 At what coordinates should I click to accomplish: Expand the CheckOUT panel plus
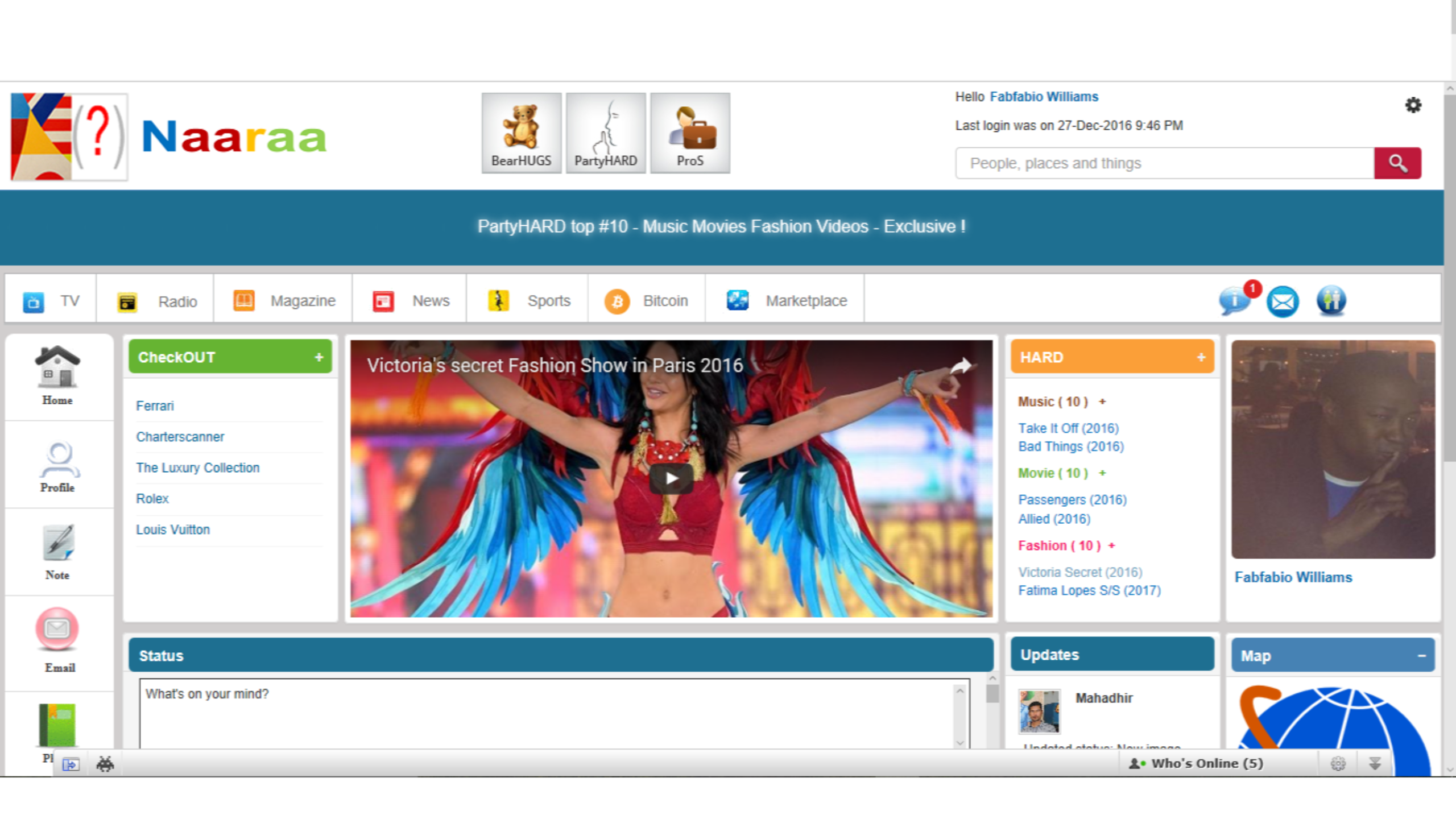click(319, 357)
